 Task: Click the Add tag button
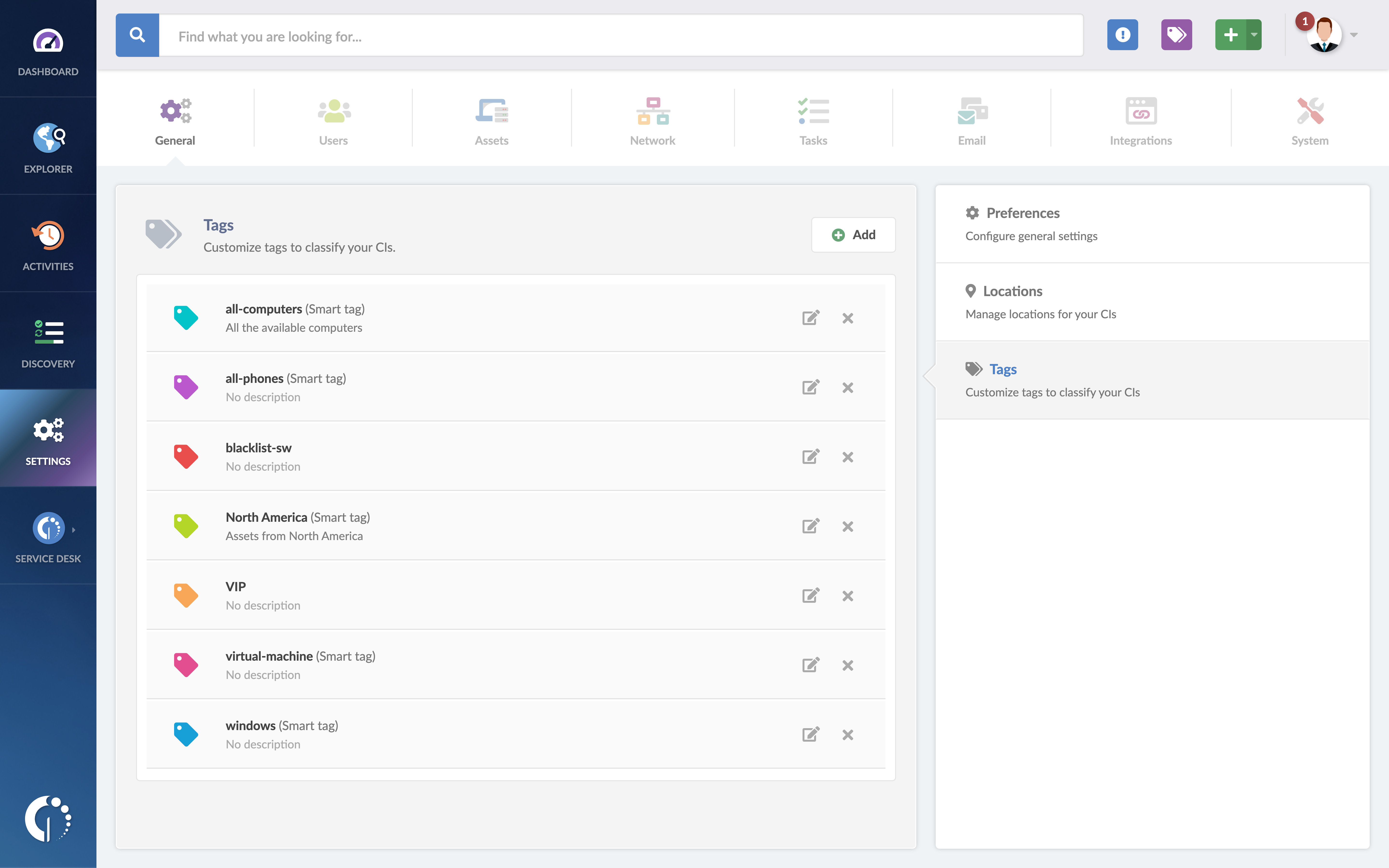[x=853, y=235]
